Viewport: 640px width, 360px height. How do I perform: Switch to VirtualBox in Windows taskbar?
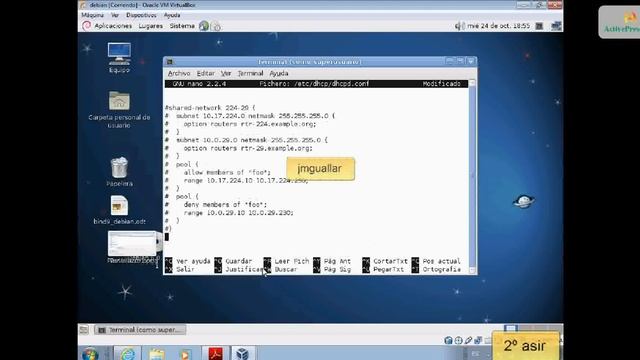[243, 353]
